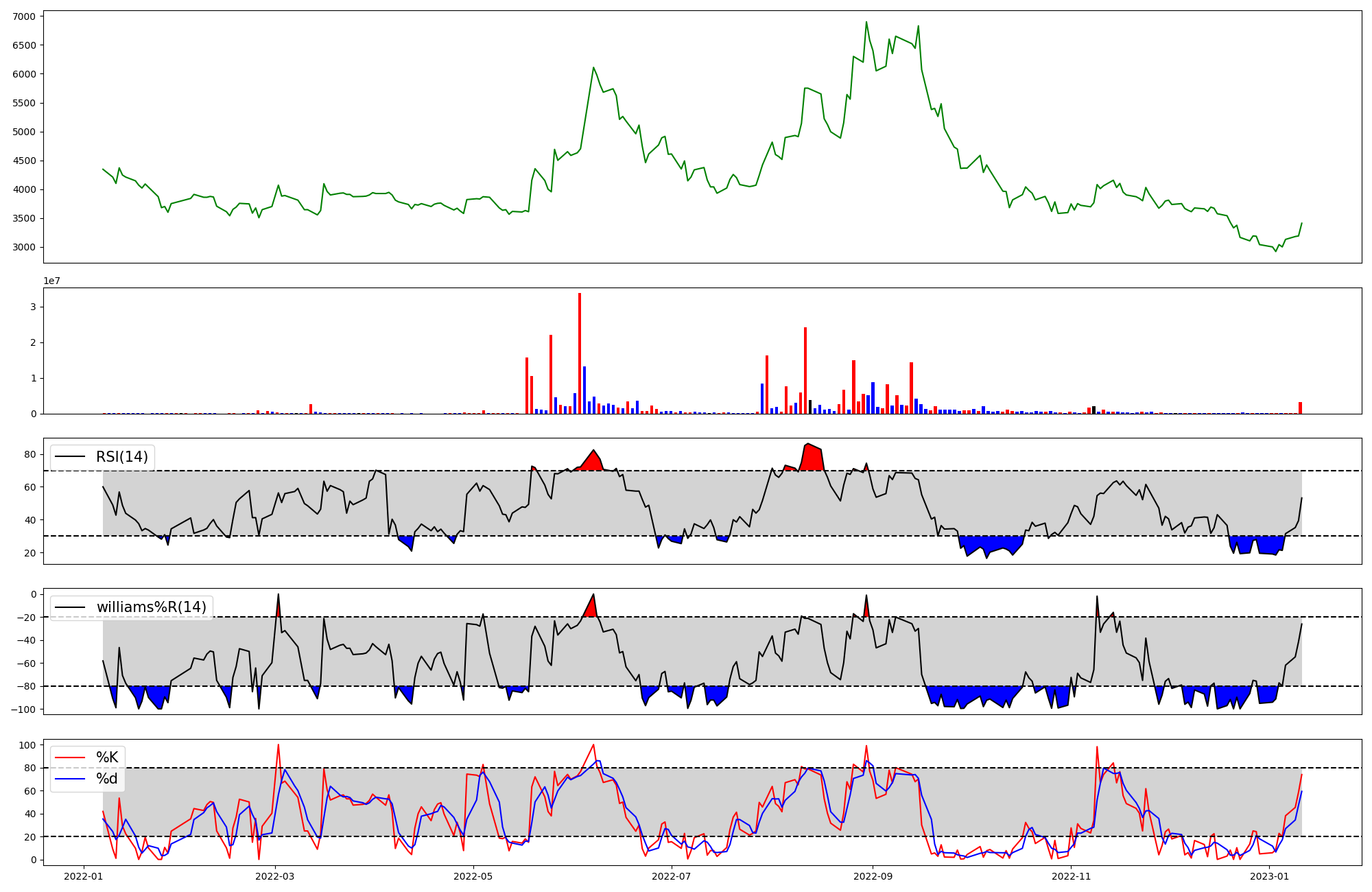This screenshot has height=892, width=1372.
Task: Click the tallest red volume bar
Action: pos(580,353)
